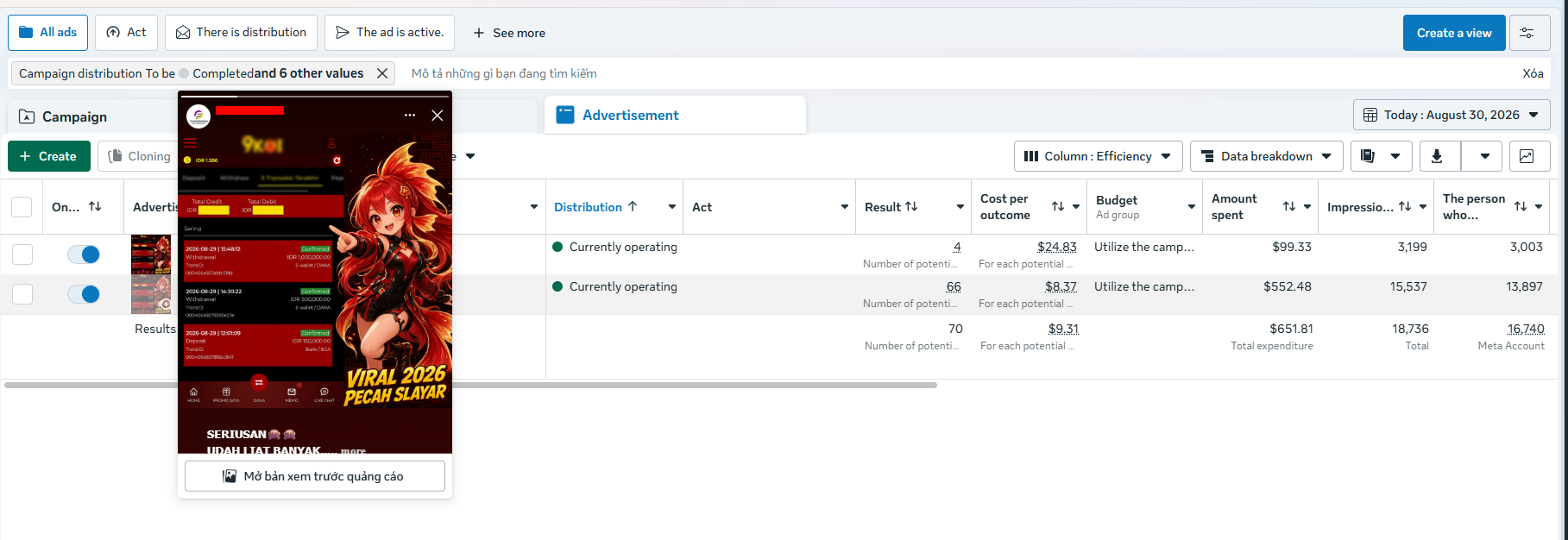The width and height of the screenshot is (1568, 540).
Task: Toggle off the ad with 3,199 impressions
Action: pyautogui.click(x=84, y=254)
